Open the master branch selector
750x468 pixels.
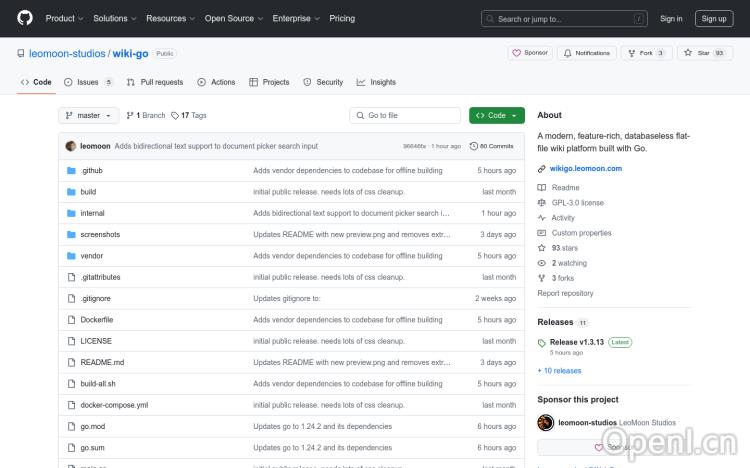(x=89, y=116)
